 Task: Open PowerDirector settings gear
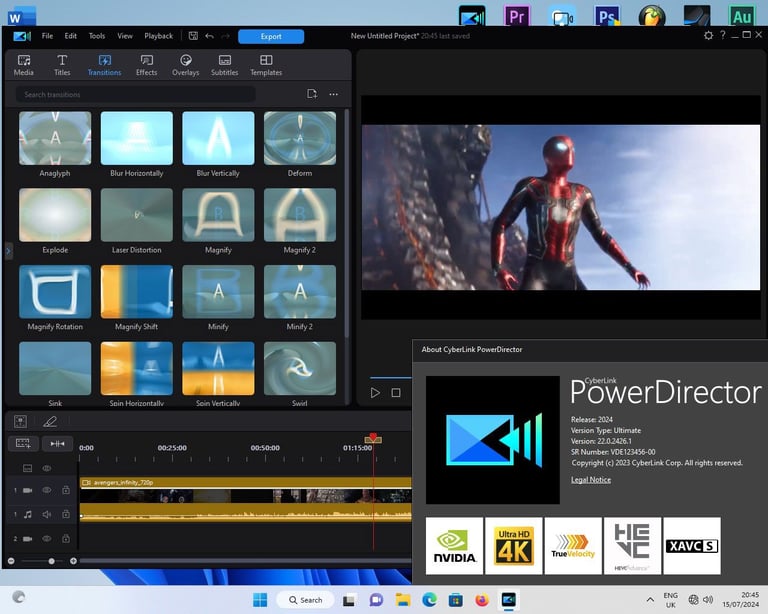pos(708,35)
